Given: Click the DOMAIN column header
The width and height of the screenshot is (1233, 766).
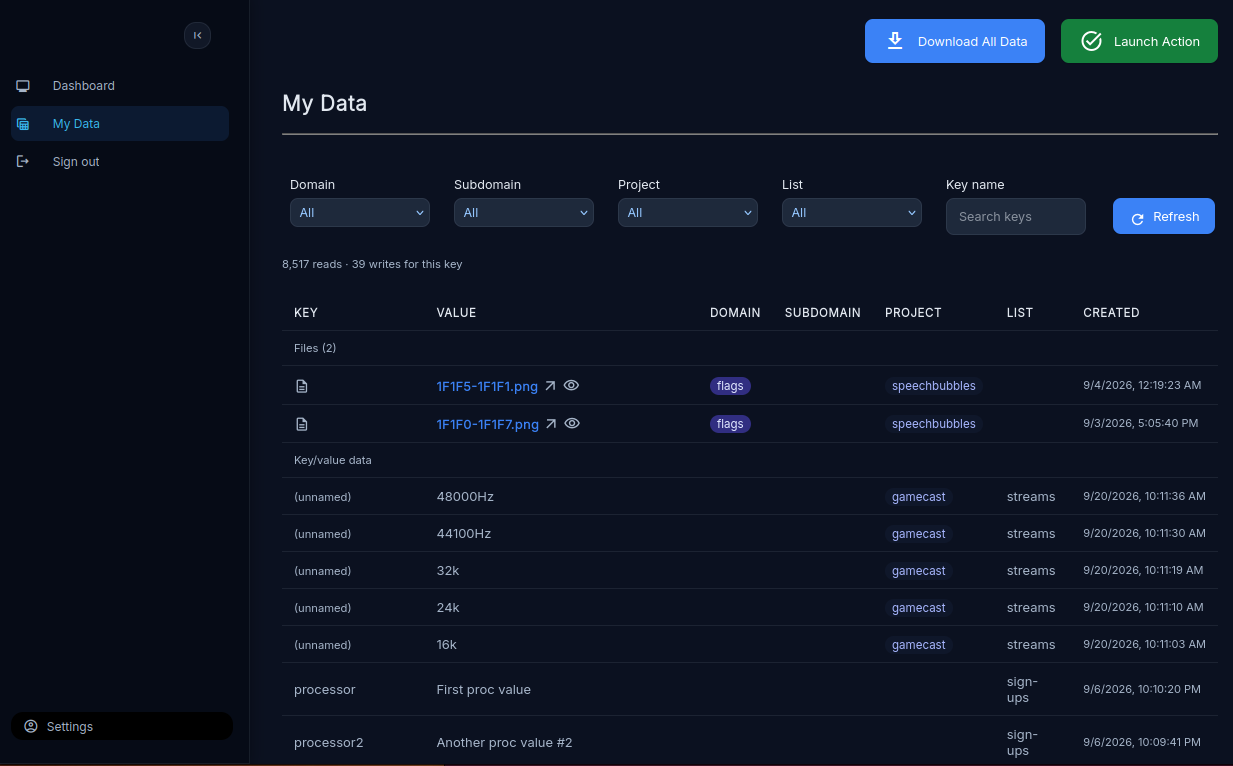Looking at the screenshot, I should pos(735,313).
